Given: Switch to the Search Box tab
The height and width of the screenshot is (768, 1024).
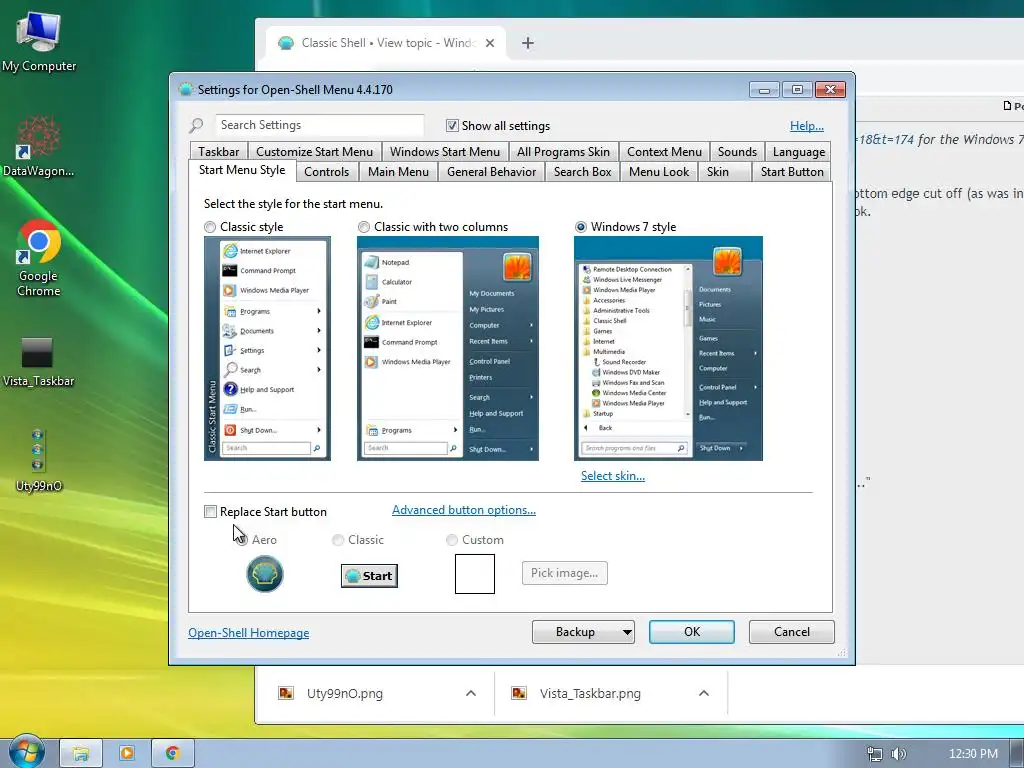Looking at the screenshot, I should point(583,172).
